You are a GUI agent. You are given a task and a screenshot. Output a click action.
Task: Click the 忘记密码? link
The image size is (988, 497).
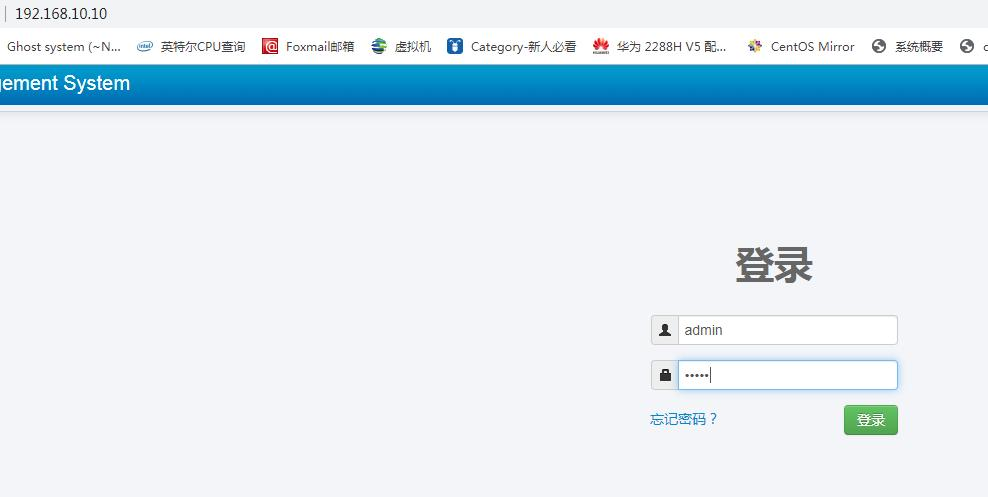684,419
